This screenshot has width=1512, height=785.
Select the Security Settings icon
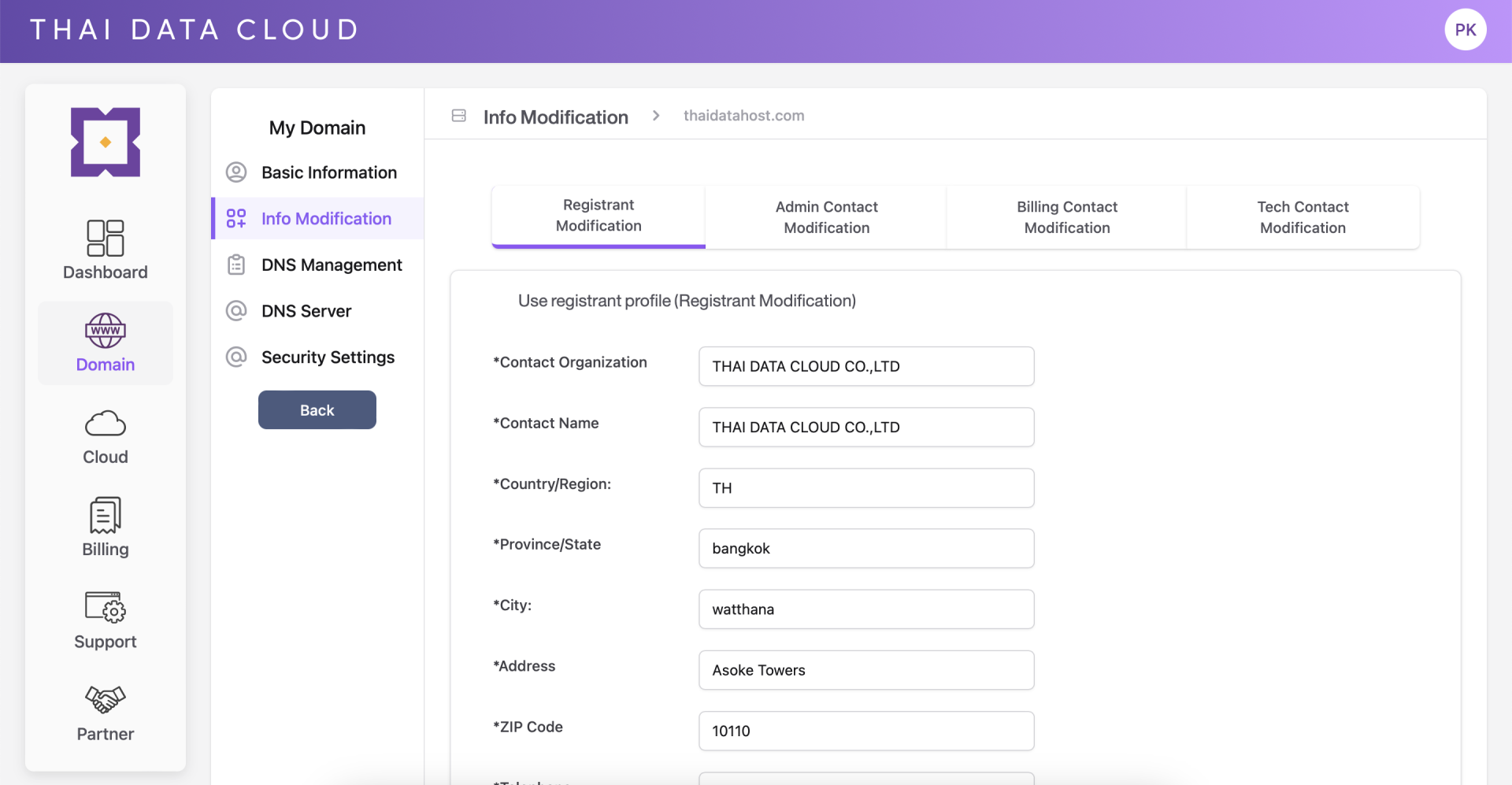[x=236, y=357]
